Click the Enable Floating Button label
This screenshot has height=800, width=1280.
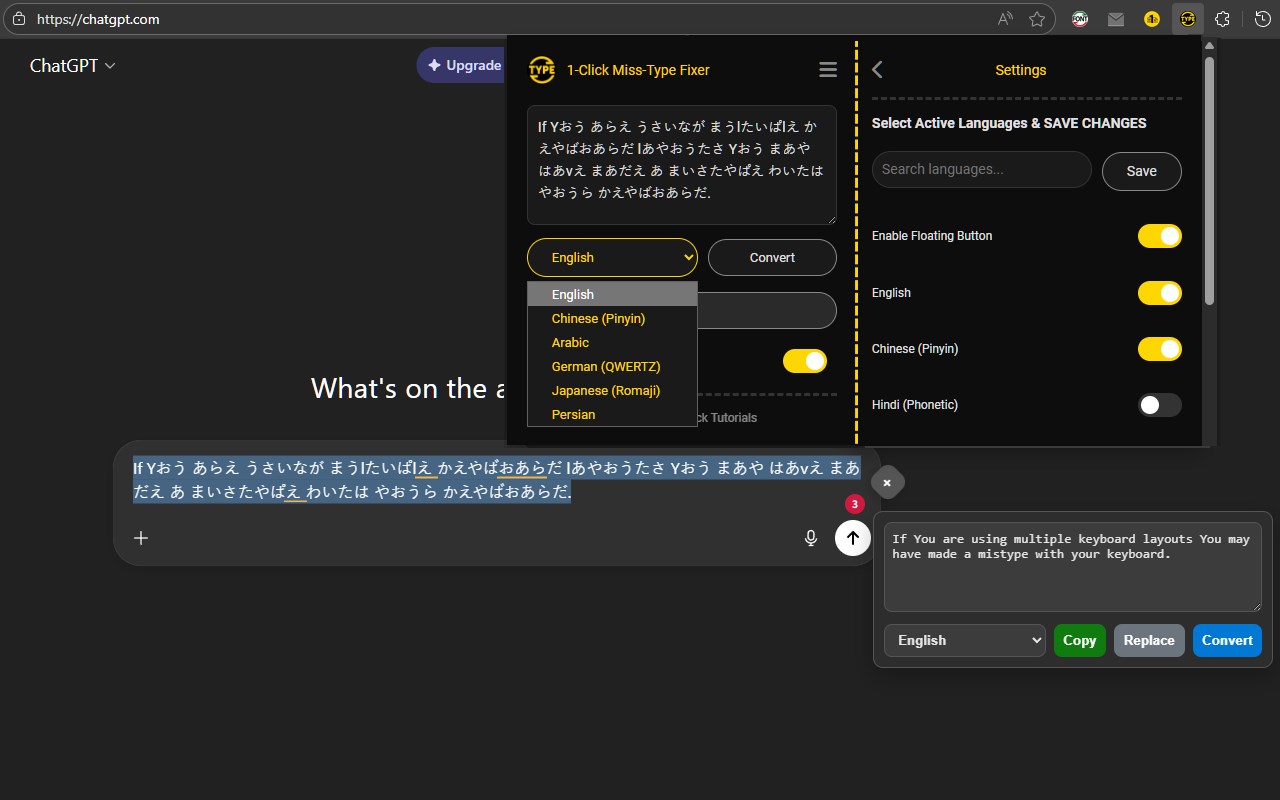[x=932, y=236]
